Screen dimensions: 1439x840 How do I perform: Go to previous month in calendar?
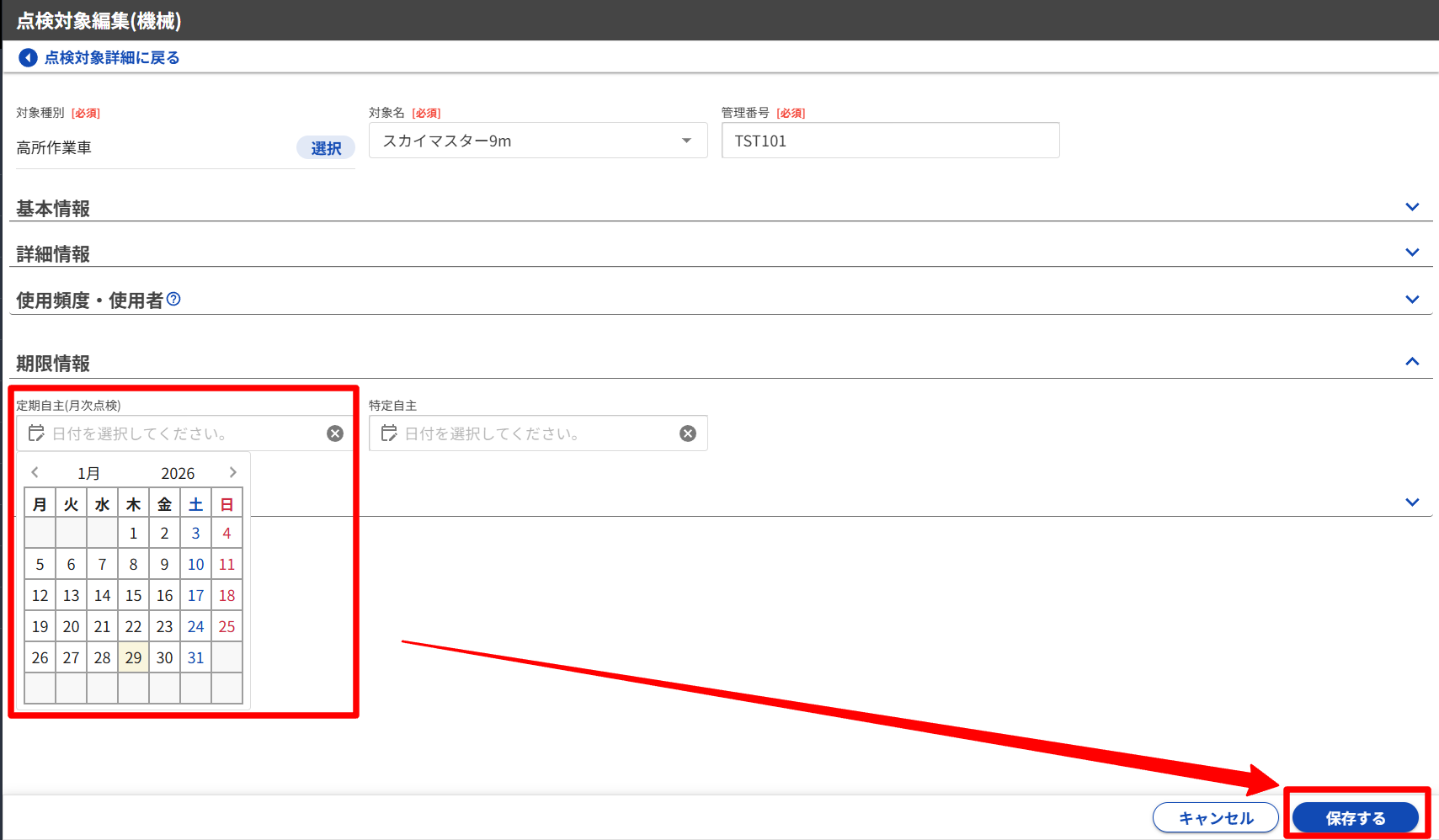pyautogui.click(x=35, y=472)
